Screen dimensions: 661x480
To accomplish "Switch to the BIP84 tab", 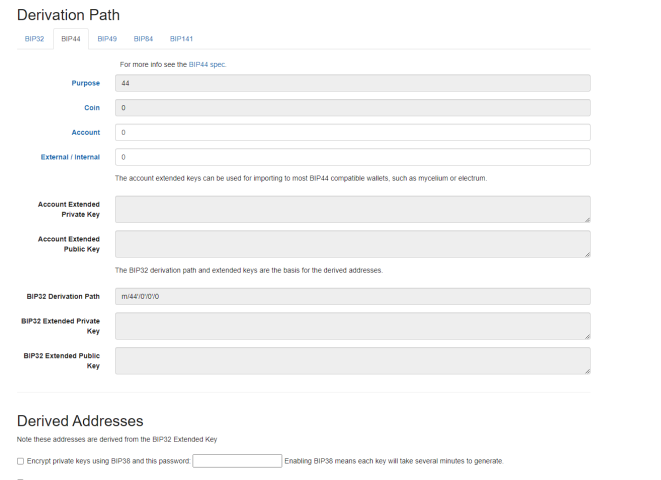I will [x=143, y=39].
